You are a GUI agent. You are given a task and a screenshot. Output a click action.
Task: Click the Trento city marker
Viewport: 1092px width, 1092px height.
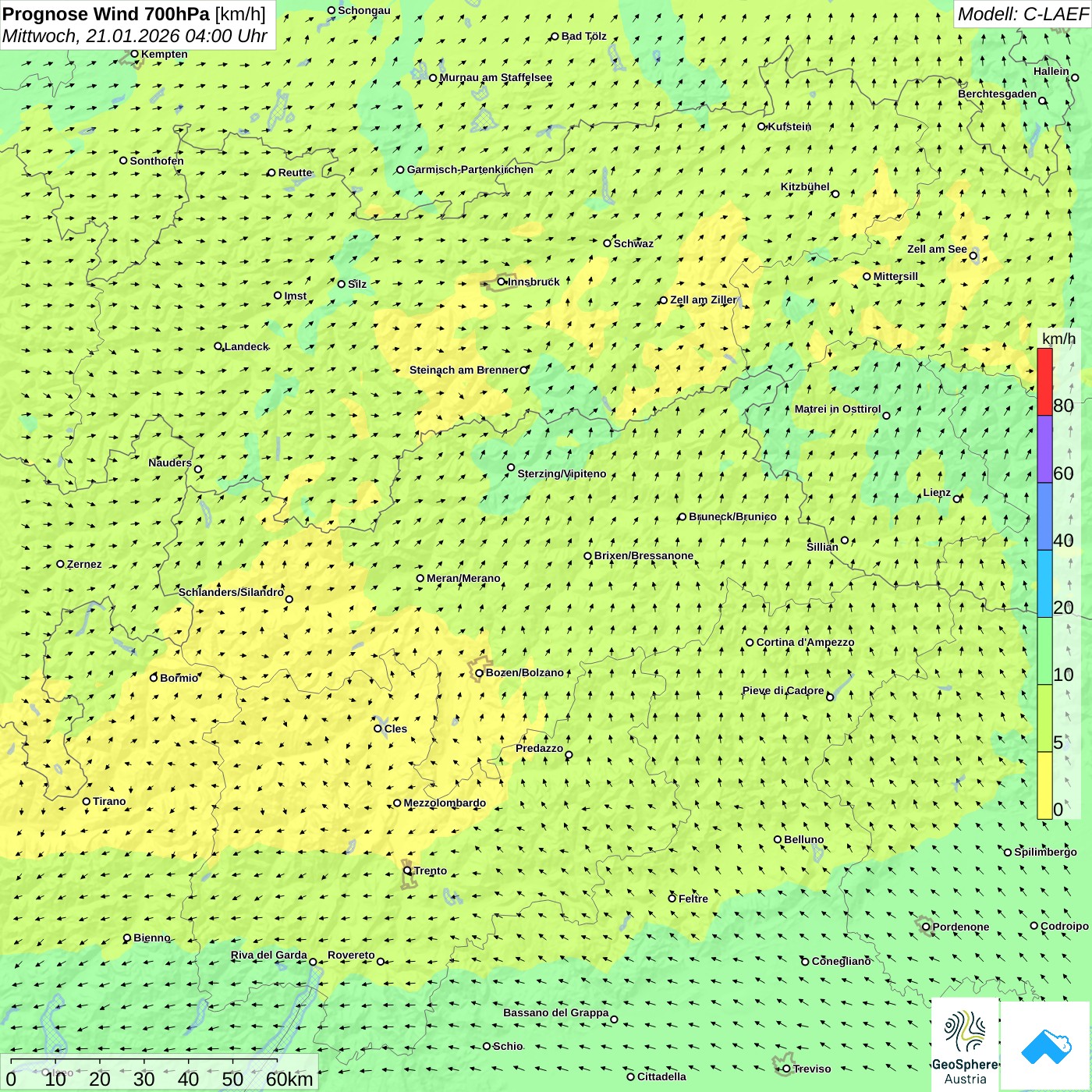(x=407, y=870)
